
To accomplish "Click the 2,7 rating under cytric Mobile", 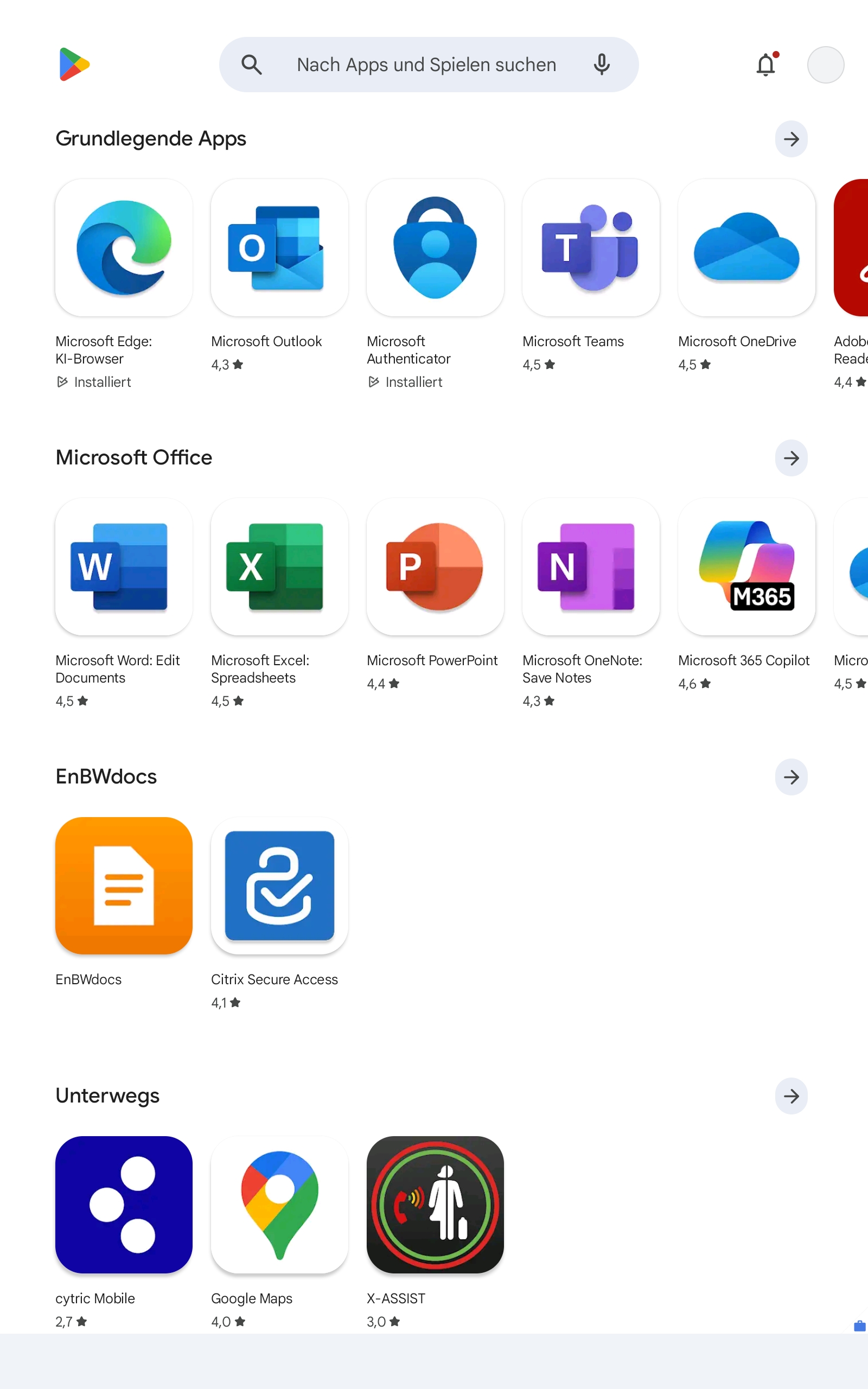I will coord(71,1322).
